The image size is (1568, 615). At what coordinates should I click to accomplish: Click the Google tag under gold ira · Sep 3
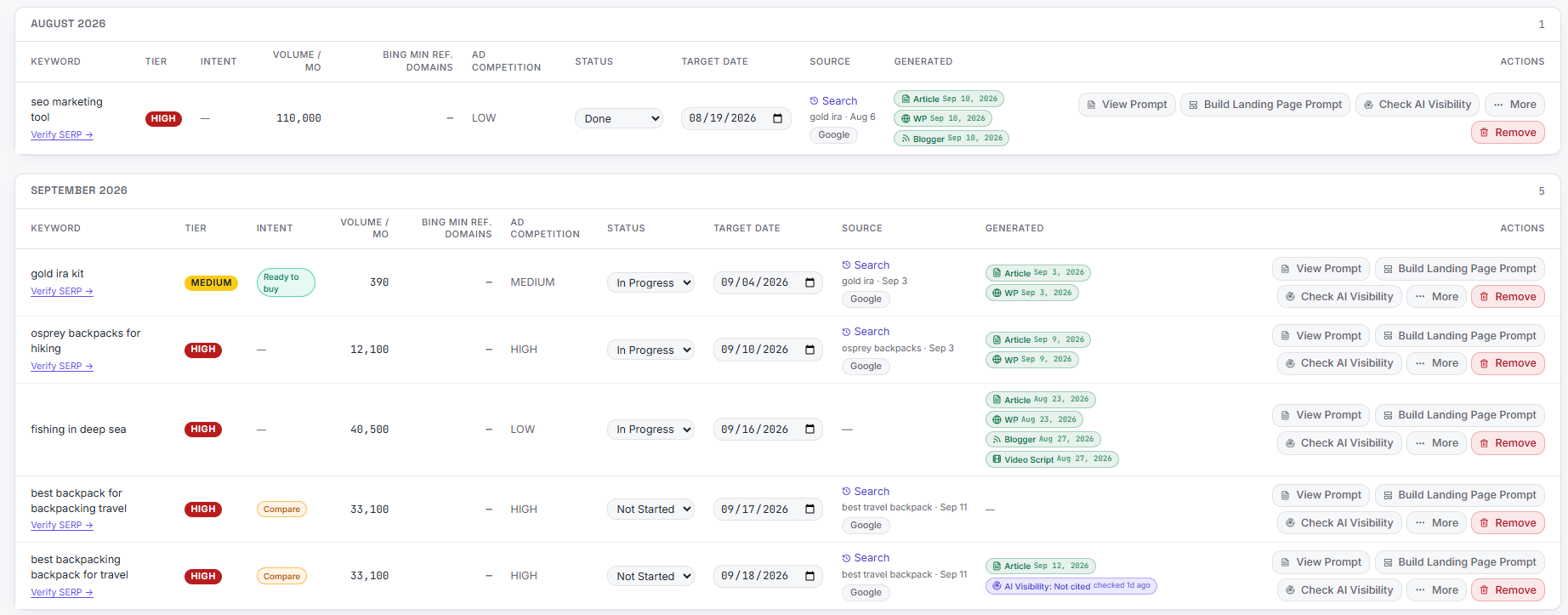[x=866, y=299]
